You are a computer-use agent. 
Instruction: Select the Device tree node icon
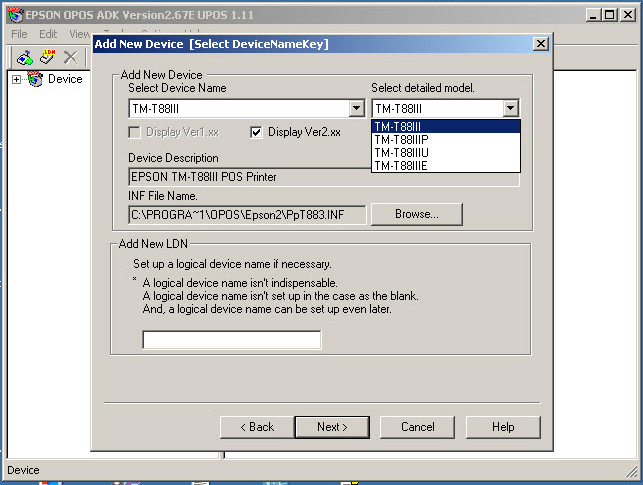click(35, 79)
